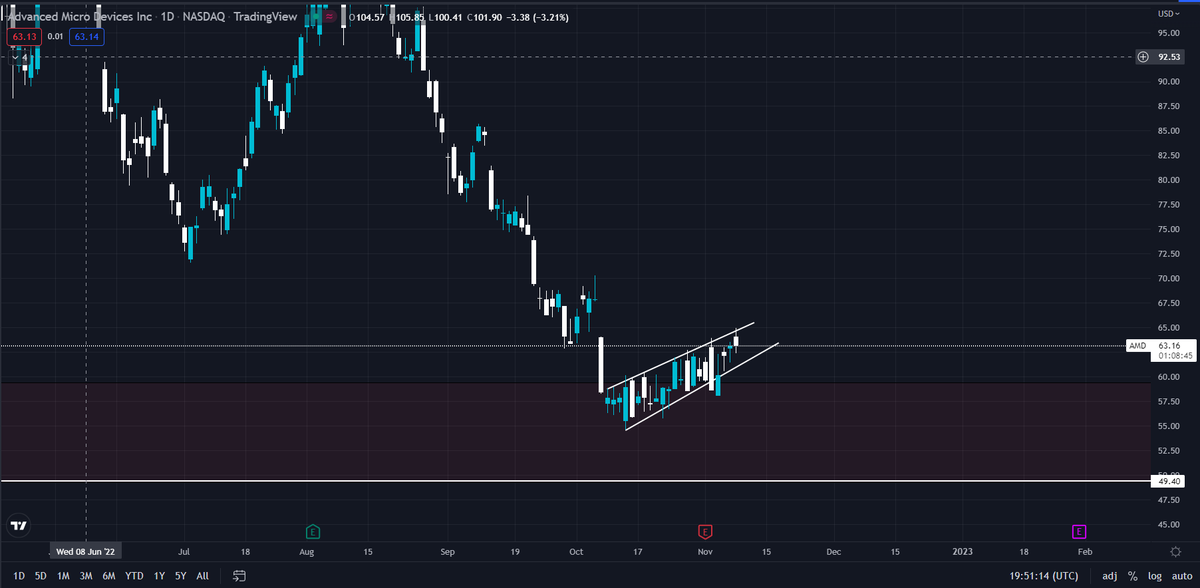Click the August green earnings marker

[x=313, y=530]
